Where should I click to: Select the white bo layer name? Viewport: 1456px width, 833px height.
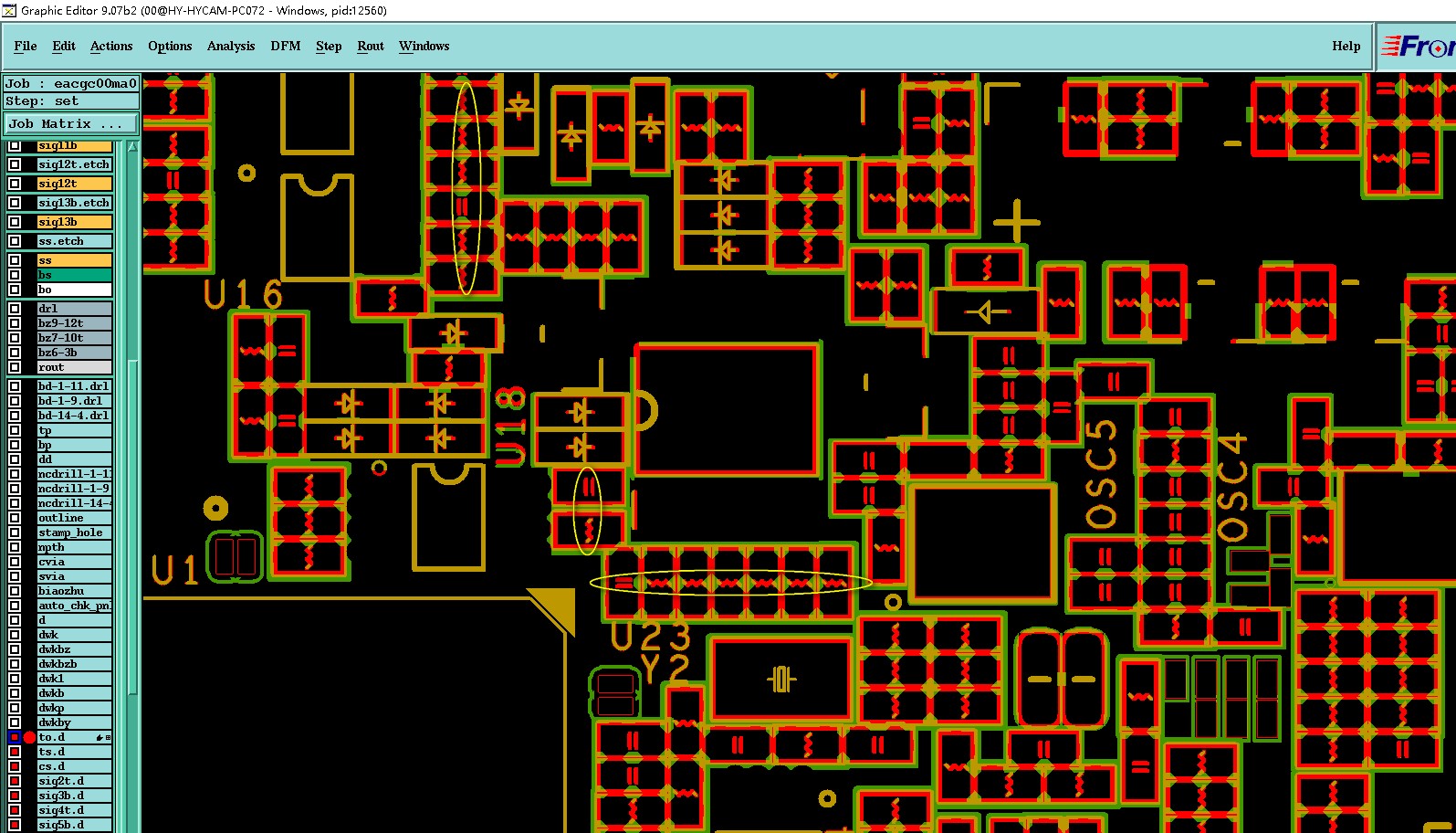click(74, 290)
